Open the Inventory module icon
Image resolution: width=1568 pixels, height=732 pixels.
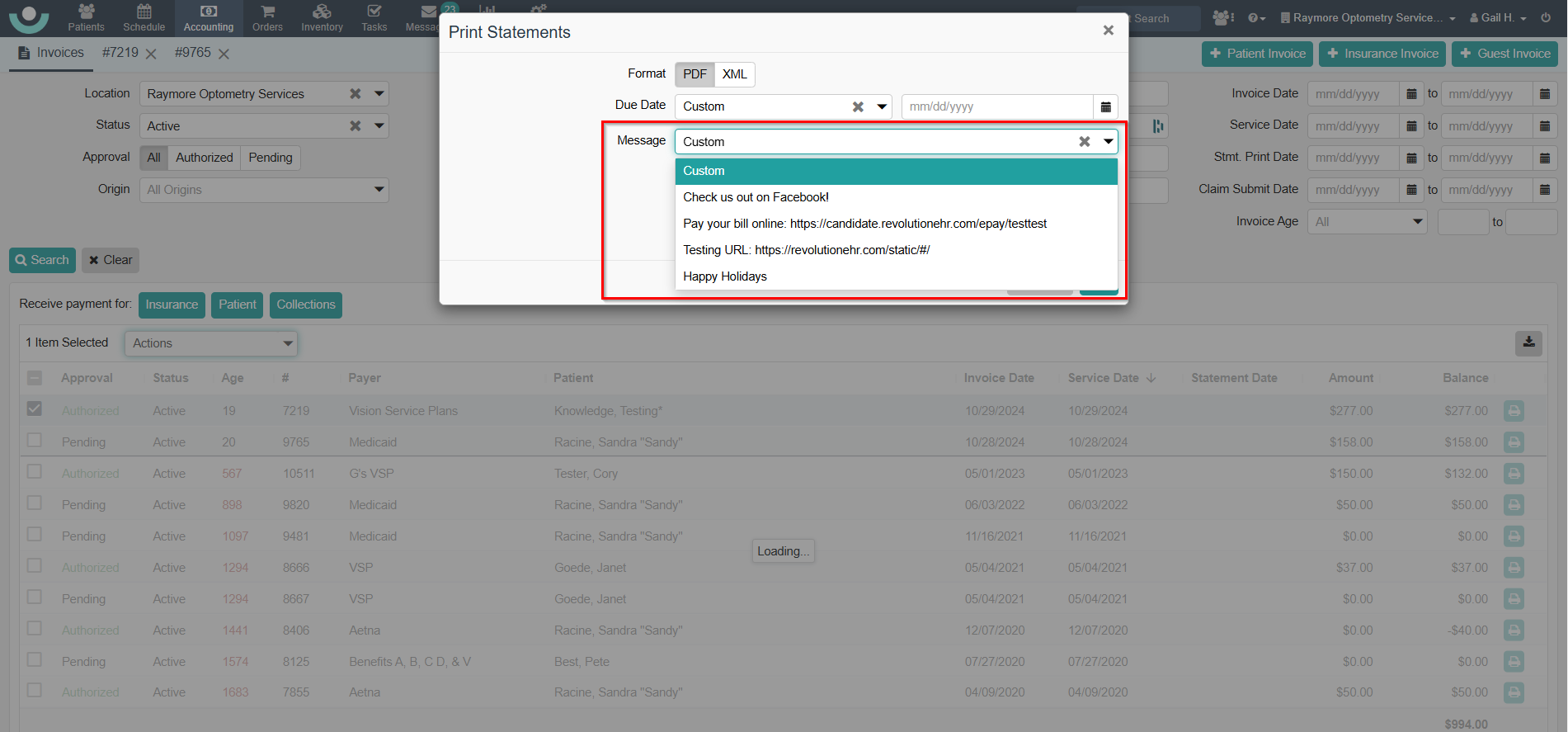click(322, 18)
